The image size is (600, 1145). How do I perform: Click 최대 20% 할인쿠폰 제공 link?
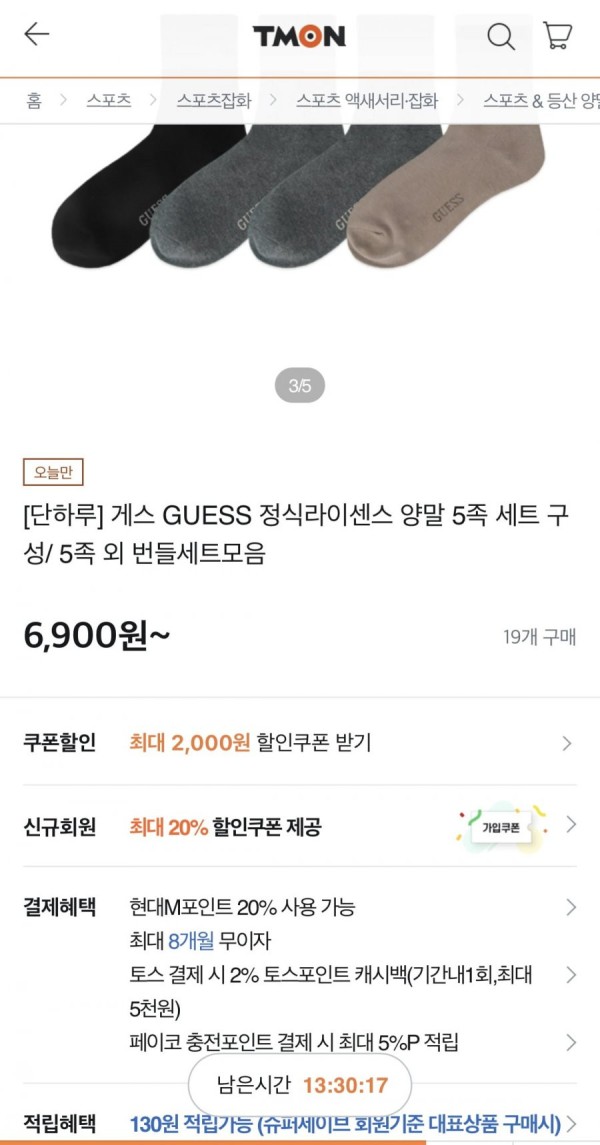225,827
